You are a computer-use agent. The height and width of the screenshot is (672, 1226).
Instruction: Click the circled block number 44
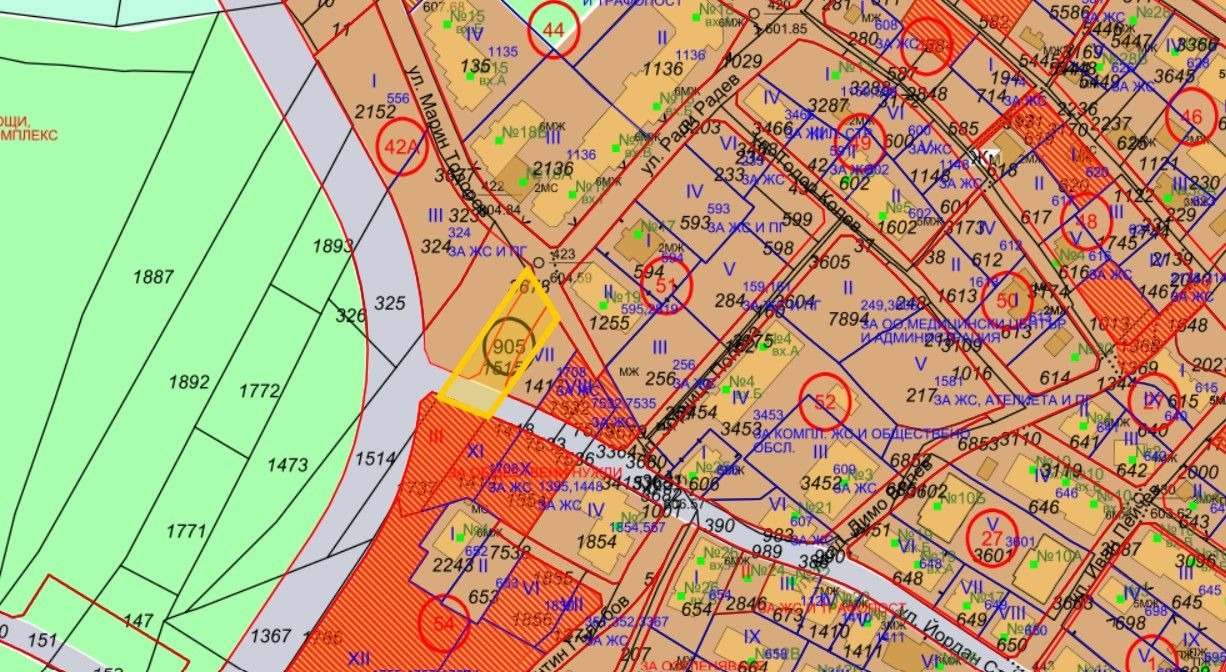click(x=554, y=29)
